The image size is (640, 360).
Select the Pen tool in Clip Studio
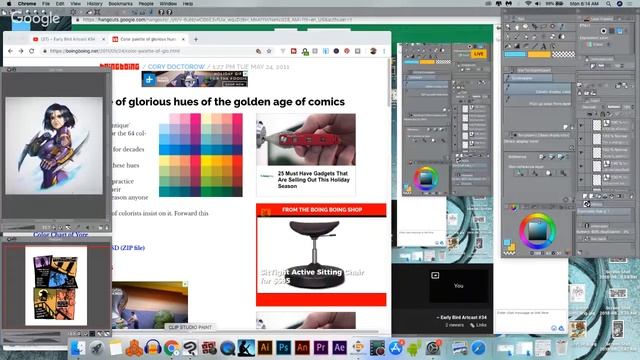click(508, 37)
